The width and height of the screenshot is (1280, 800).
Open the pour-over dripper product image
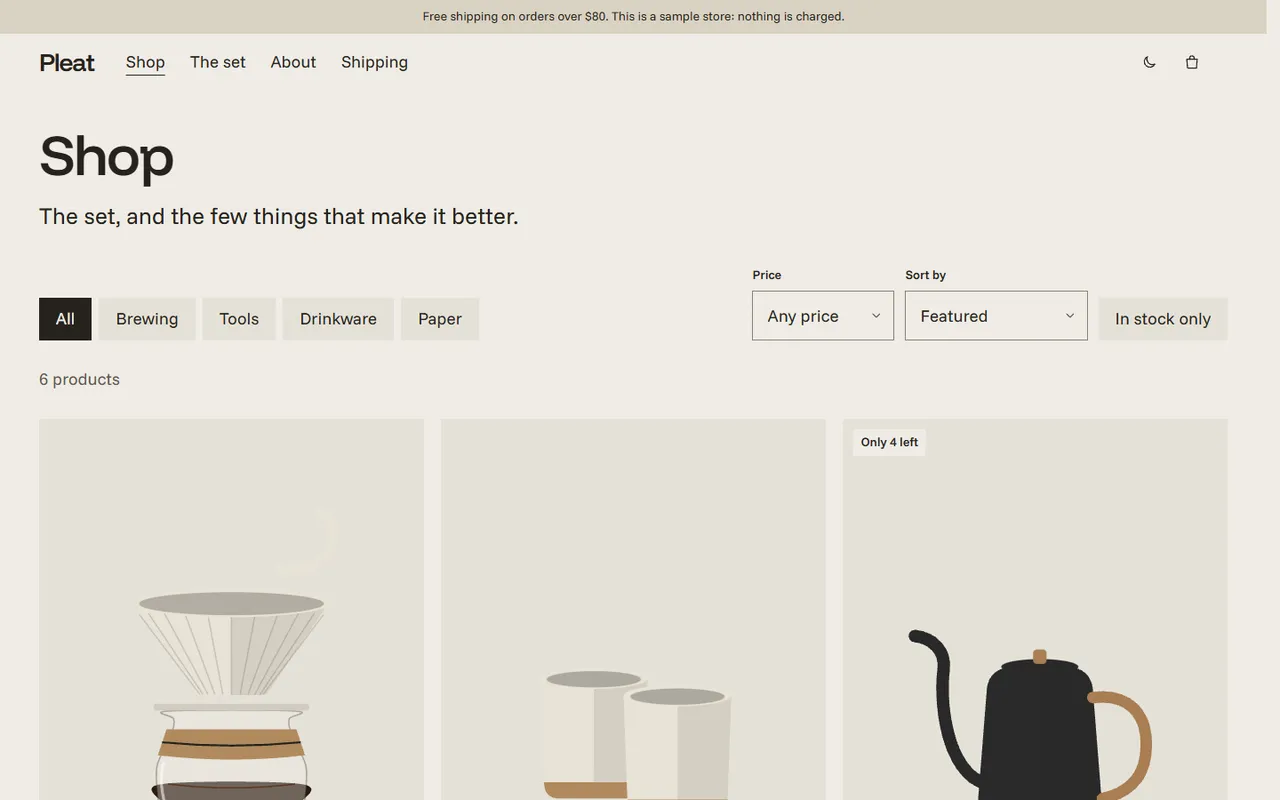tap(231, 610)
